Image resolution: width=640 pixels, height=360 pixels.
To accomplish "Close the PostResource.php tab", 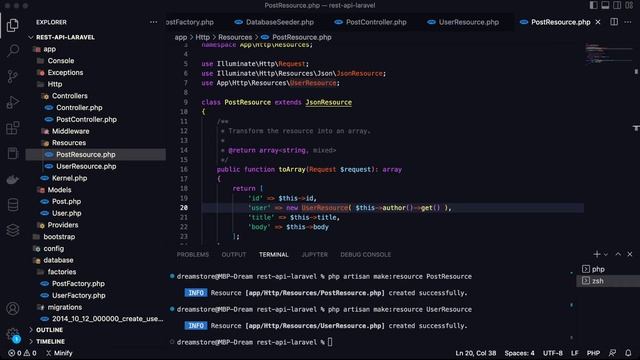I will 598,22.
